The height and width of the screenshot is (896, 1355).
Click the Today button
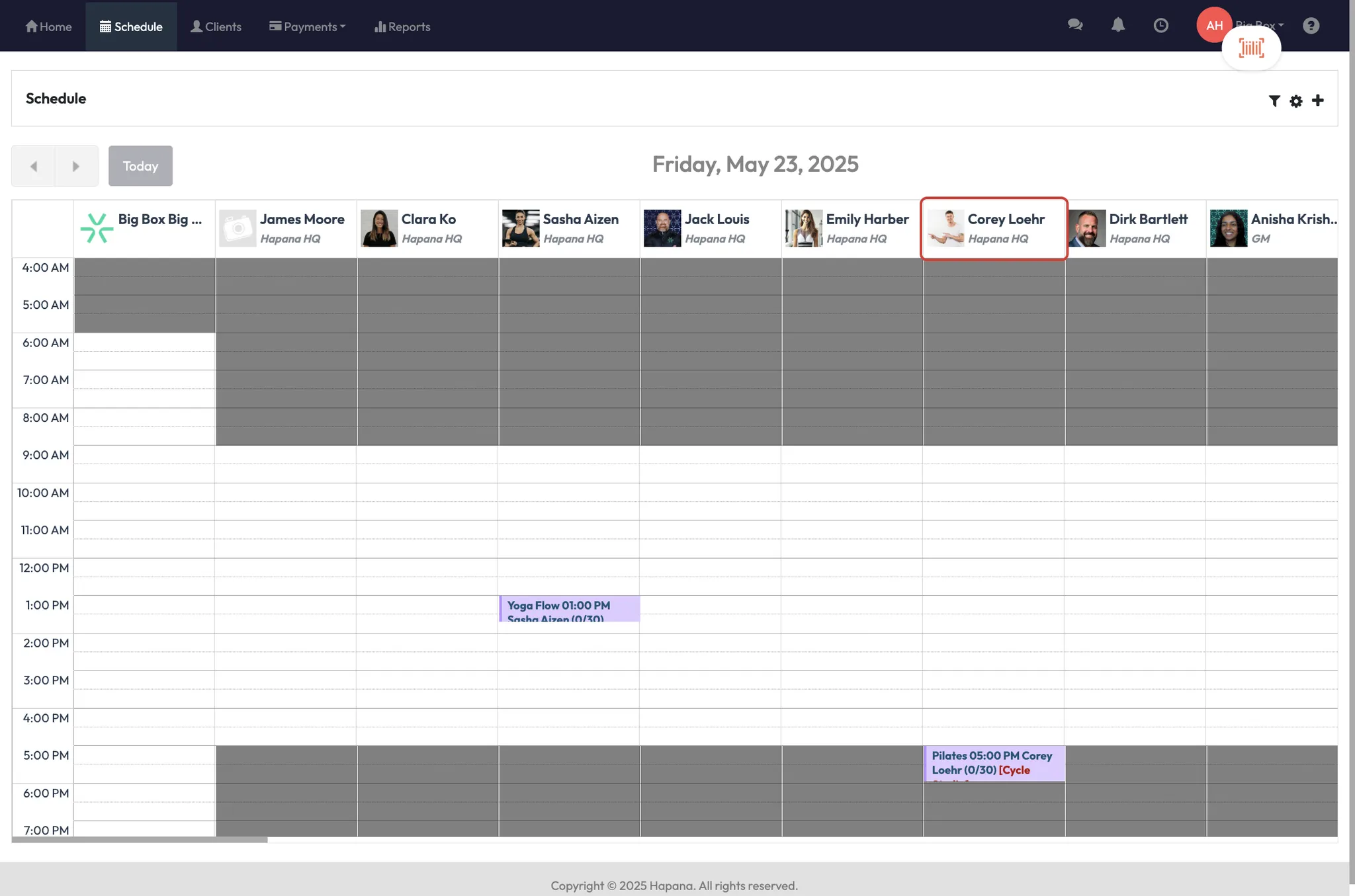point(140,166)
